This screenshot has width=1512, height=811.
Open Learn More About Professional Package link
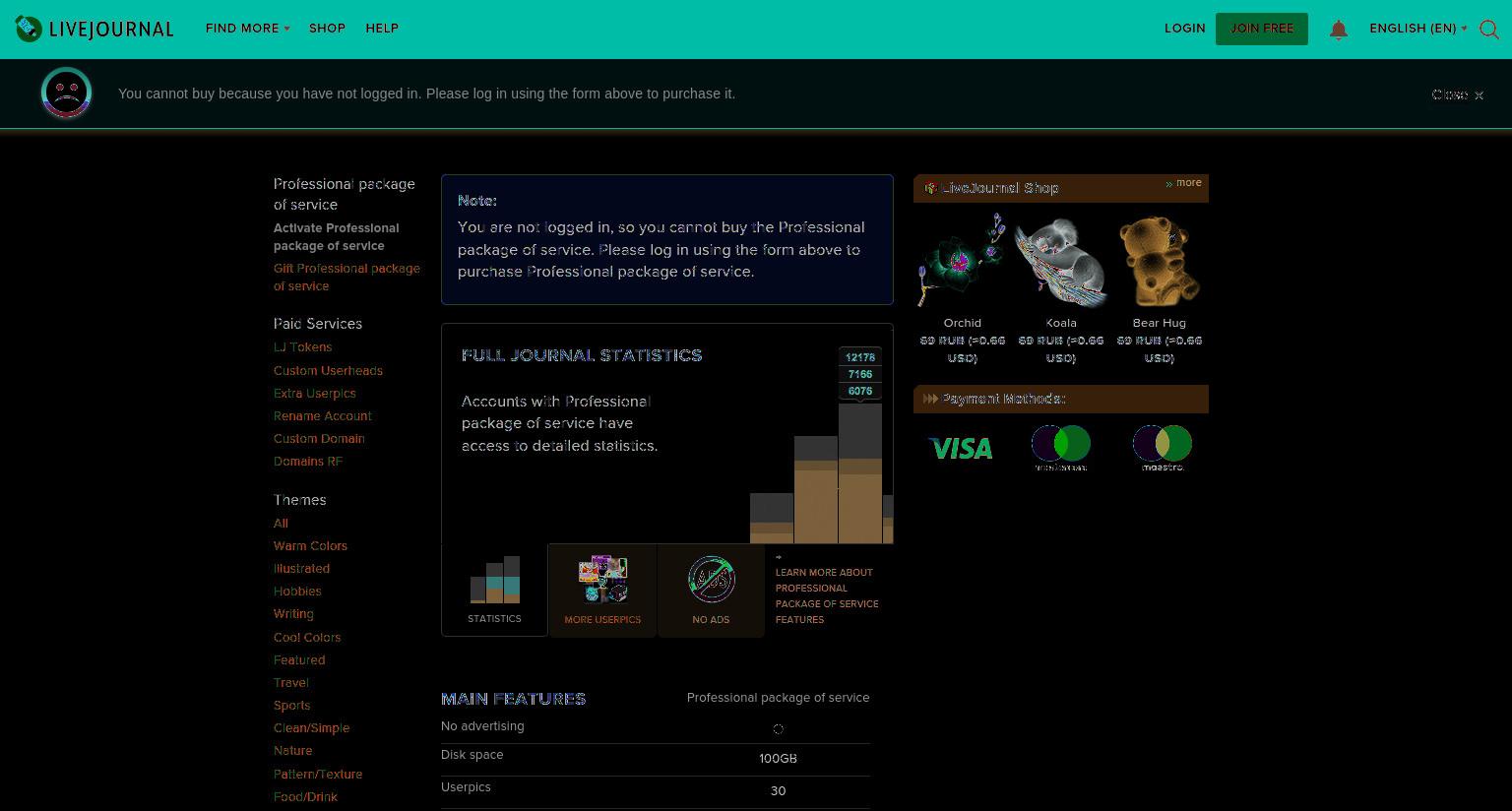pos(826,595)
